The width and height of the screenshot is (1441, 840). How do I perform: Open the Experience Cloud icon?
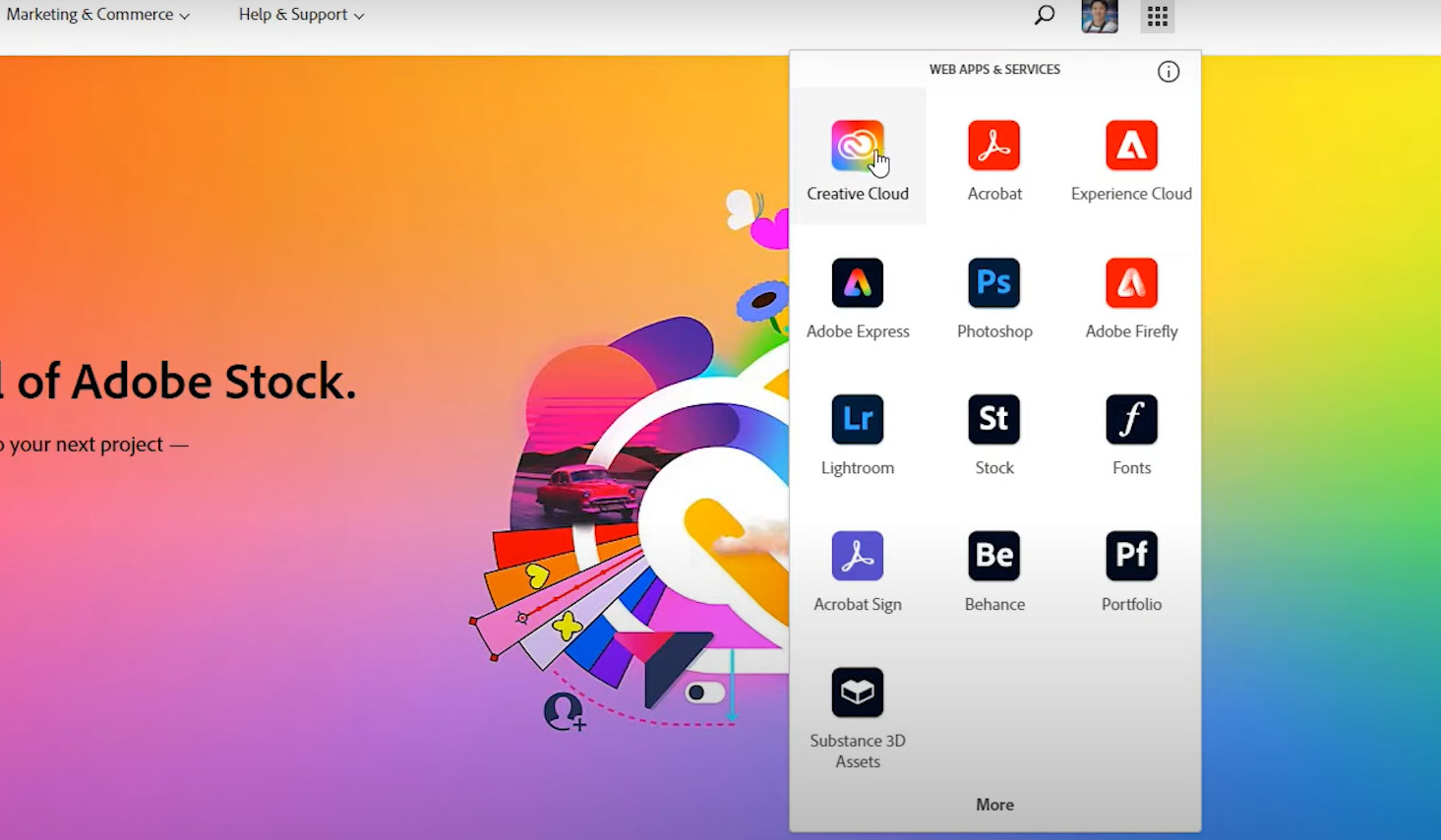pyautogui.click(x=1131, y=146)
